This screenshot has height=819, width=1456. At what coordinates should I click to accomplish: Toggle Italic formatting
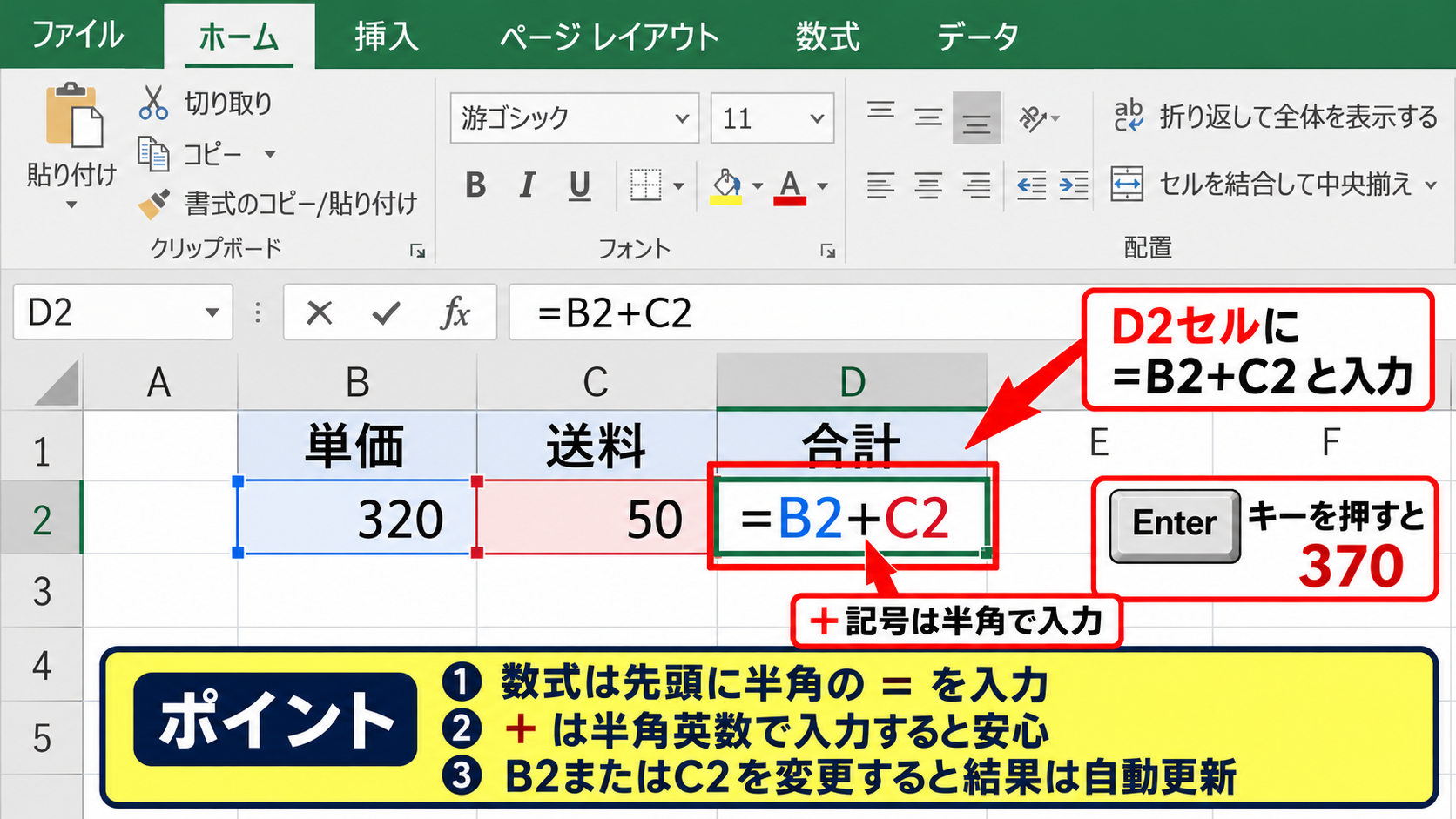click(x=527, y=185)
